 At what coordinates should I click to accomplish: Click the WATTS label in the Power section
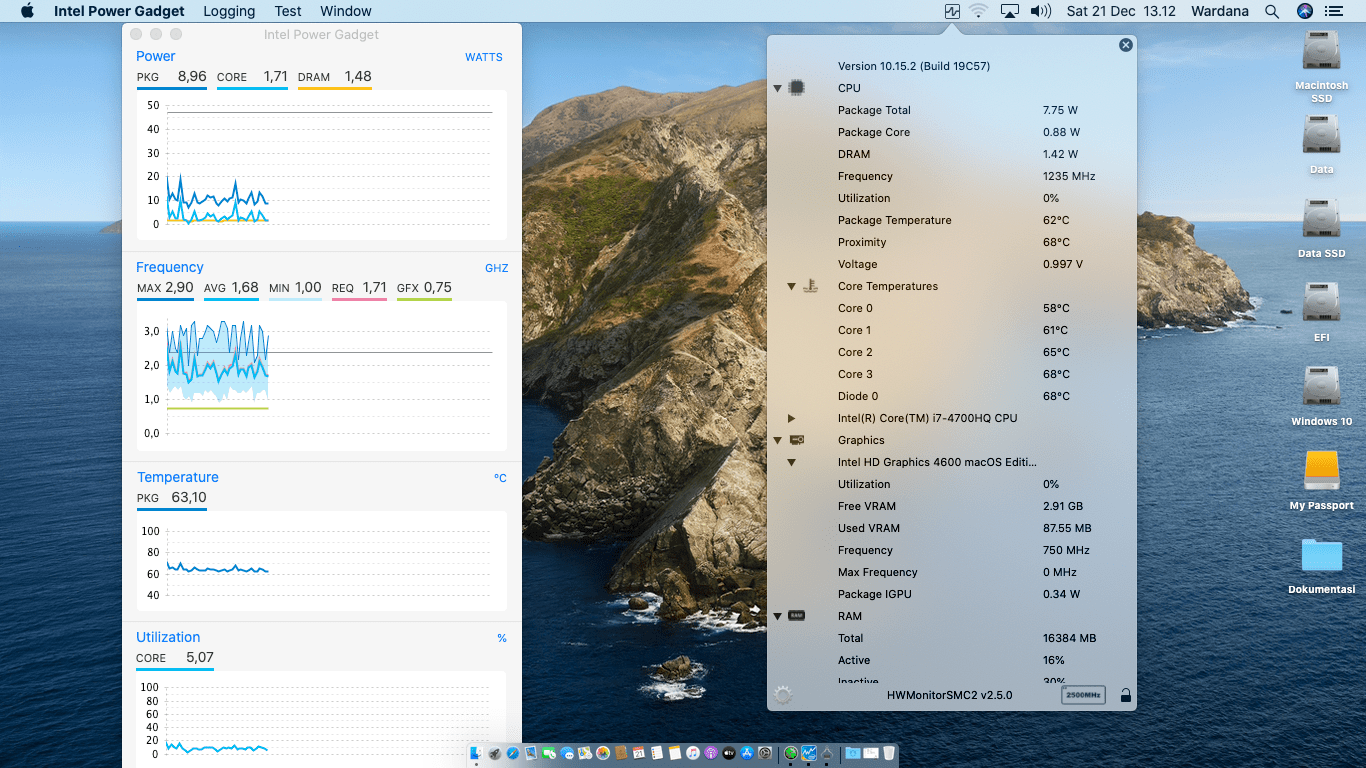click(484, 57)
